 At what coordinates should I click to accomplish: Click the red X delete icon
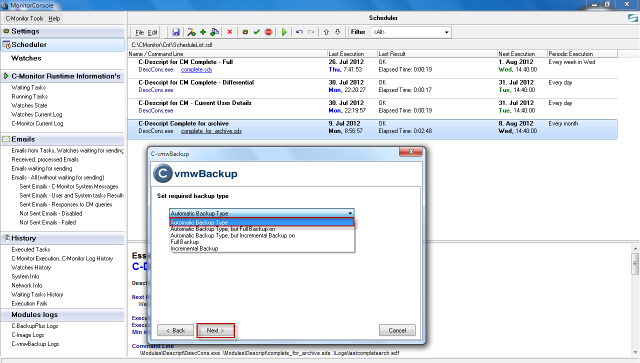point(230,32)
